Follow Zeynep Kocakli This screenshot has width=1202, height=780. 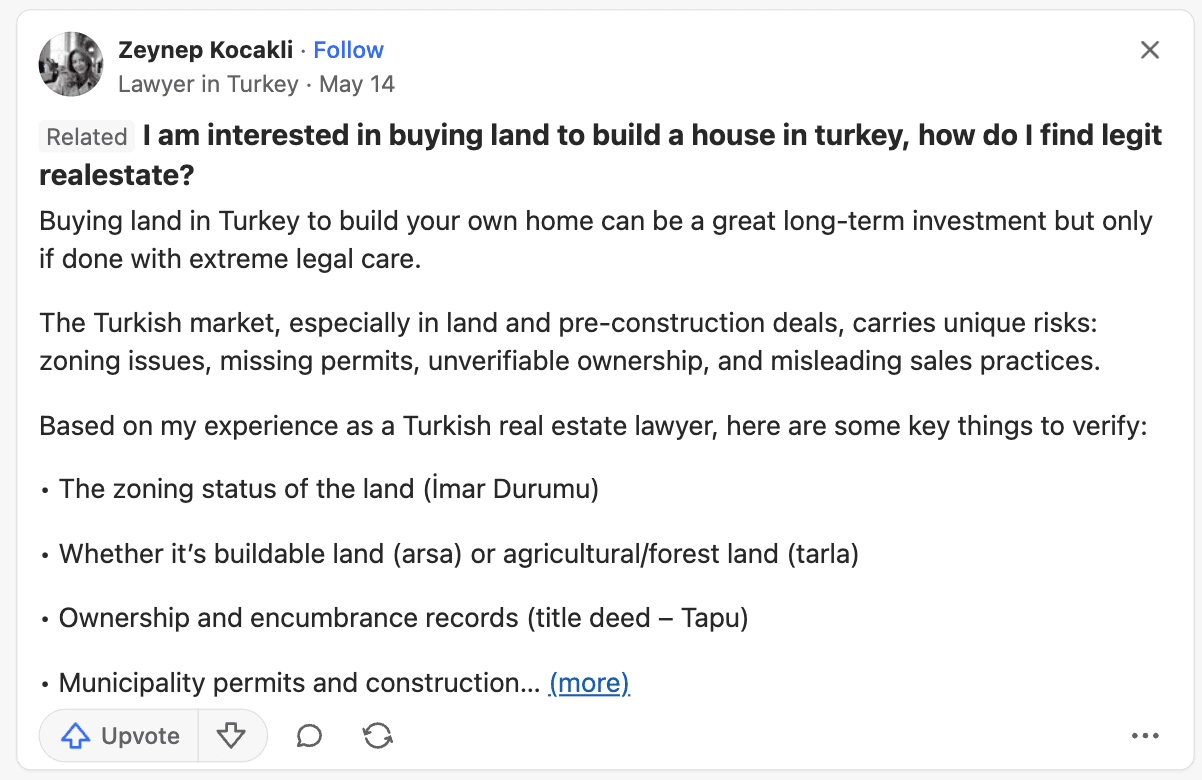click(x=348, y=50)
